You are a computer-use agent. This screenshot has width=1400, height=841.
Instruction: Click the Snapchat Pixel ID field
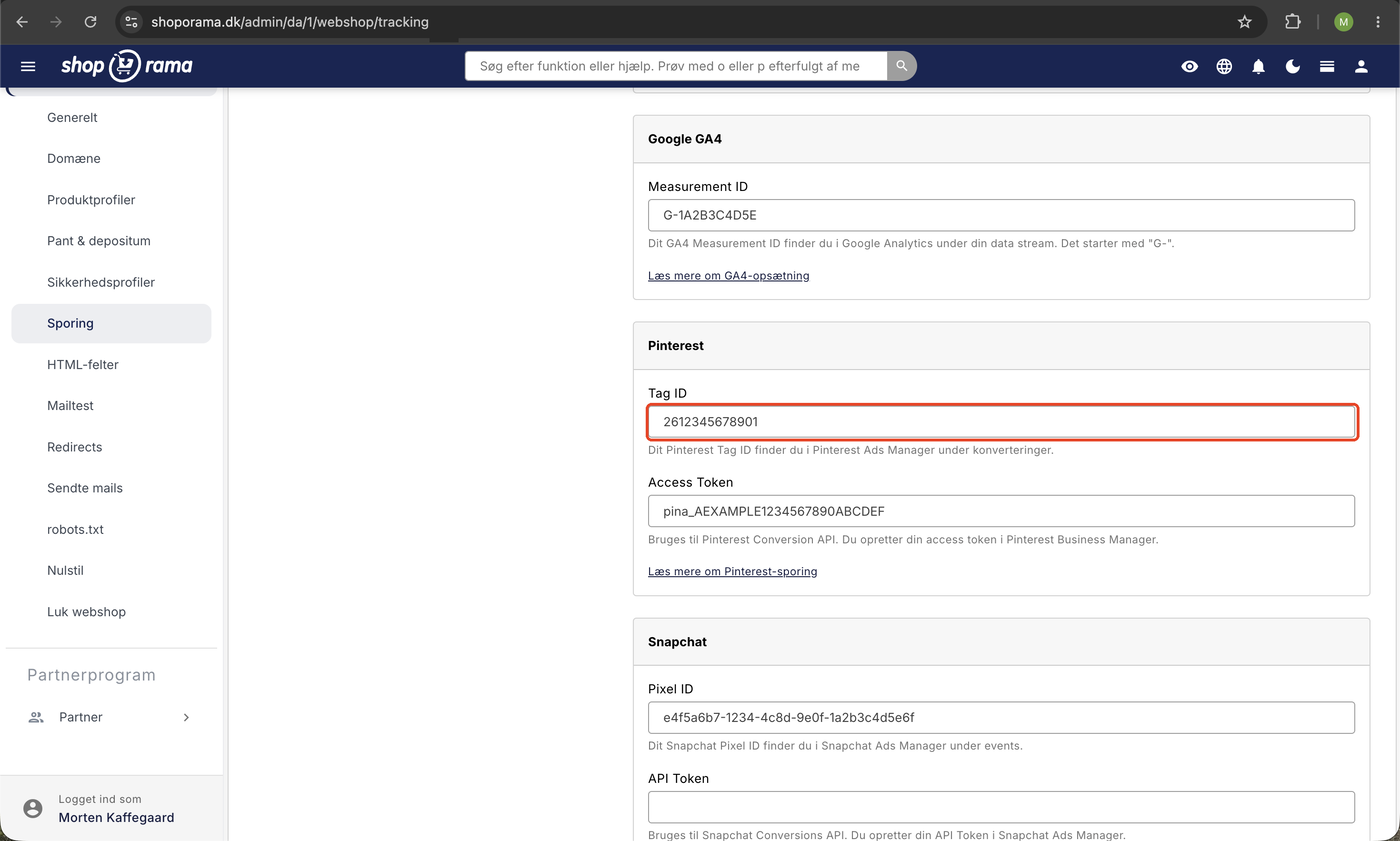[x=1001, y=717]
